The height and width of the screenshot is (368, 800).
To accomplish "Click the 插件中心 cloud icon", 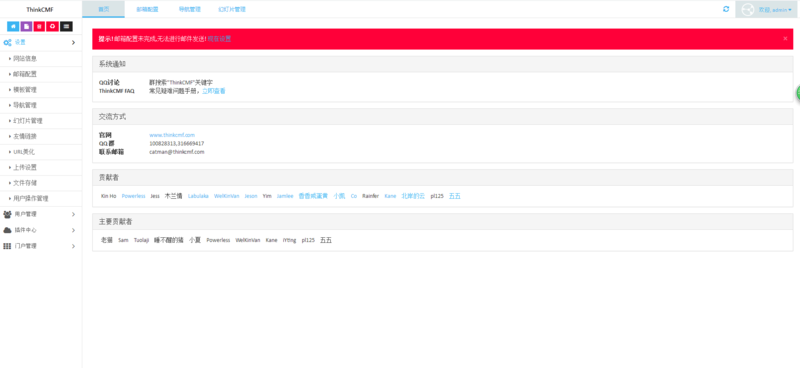I will [x=7, y=230].
